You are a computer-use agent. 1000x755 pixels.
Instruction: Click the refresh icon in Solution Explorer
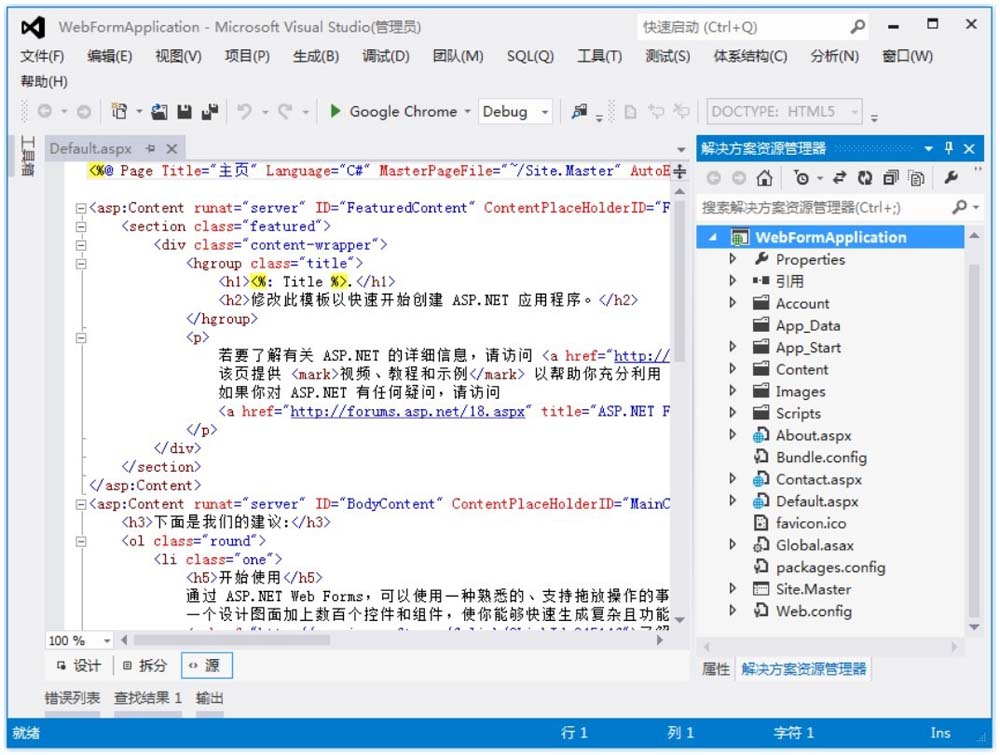[865, 178]
